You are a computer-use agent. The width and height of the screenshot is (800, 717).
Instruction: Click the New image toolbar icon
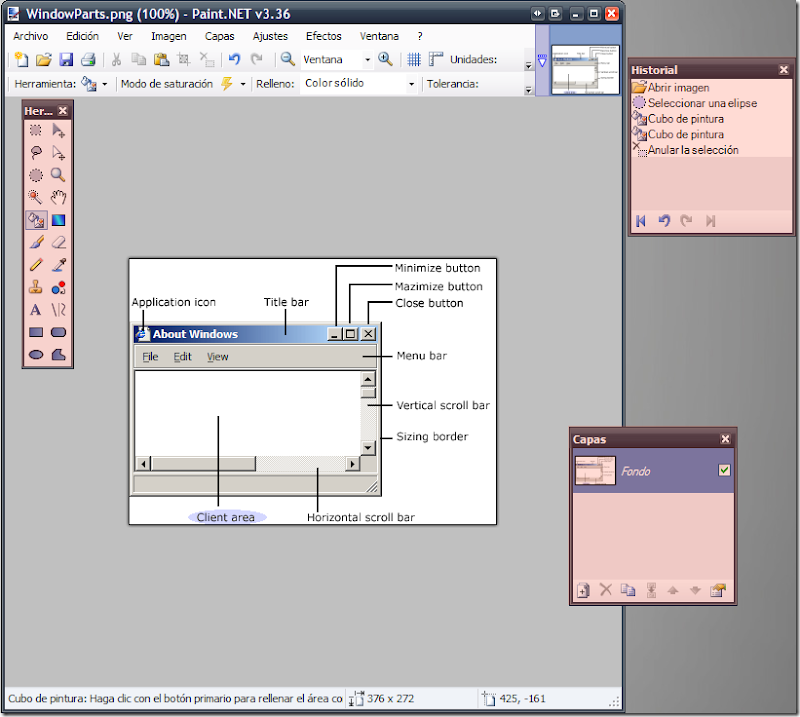21,60
